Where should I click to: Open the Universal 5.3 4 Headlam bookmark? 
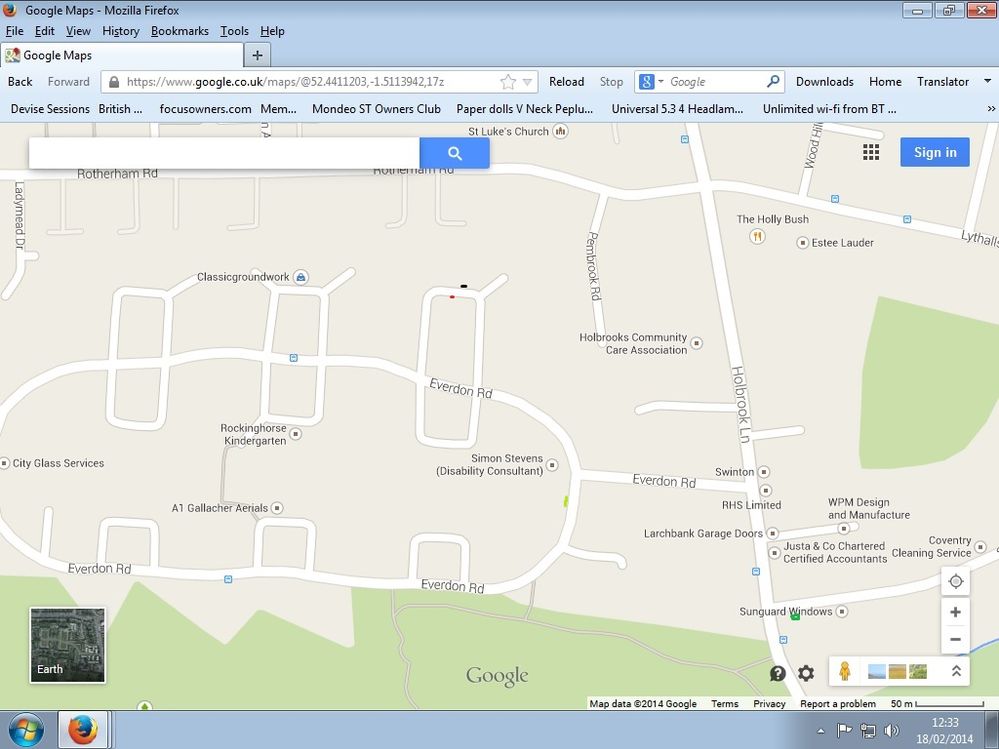[677, 109]
